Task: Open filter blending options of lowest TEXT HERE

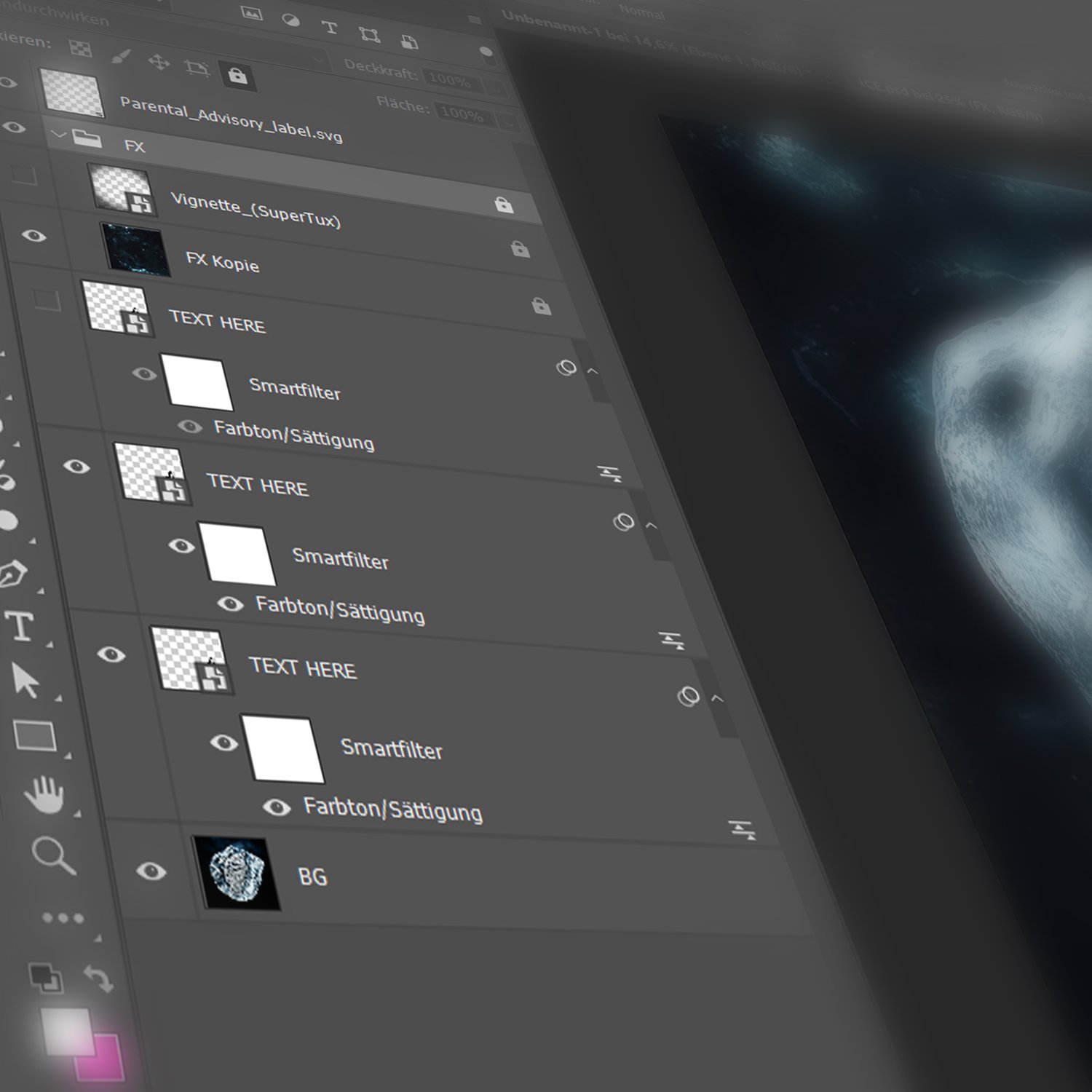Action: click(x=742, y=830)
